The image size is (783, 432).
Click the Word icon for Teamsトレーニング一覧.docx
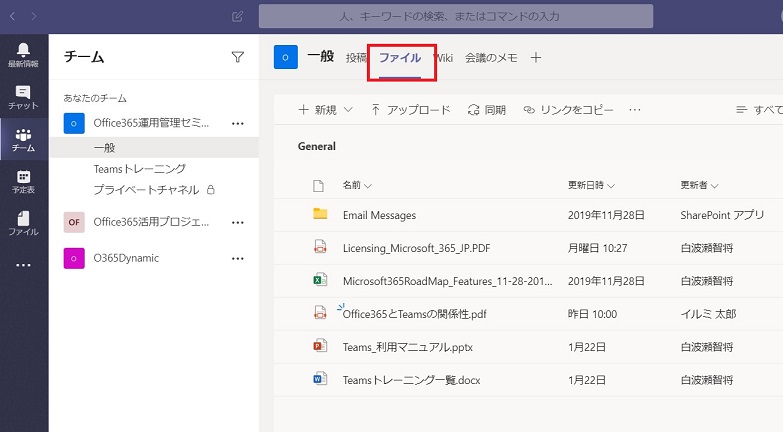[x=320, y=379]
